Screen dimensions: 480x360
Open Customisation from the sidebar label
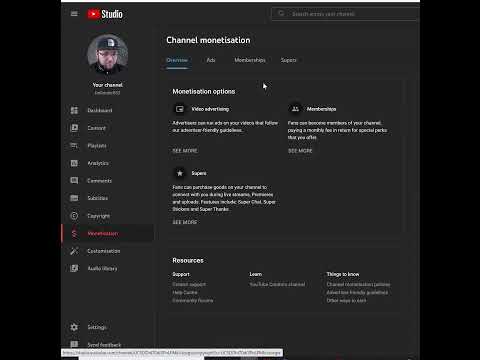coord(104,251)
